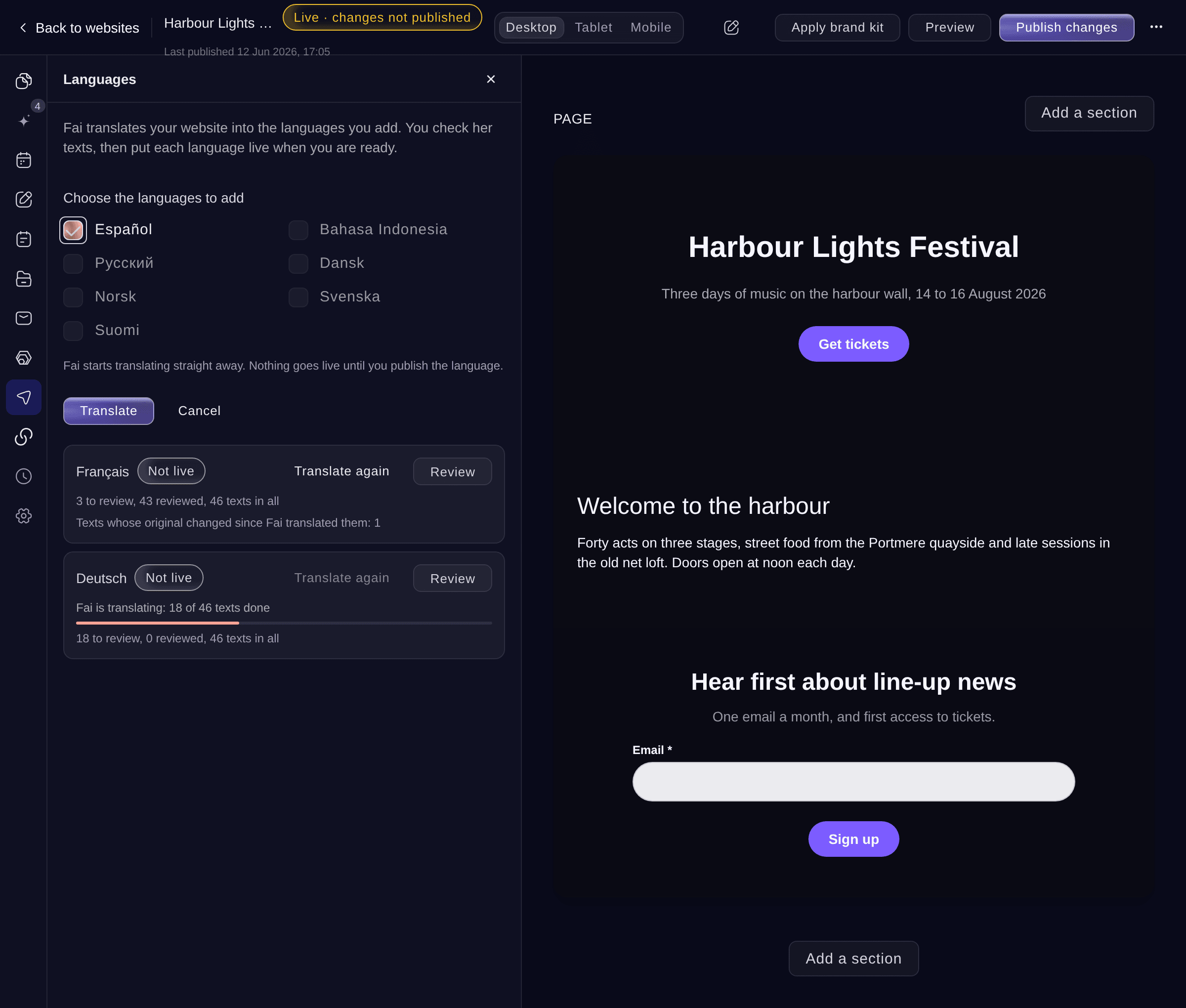The height and width of the screenshot is (1008, 1186).
Task: Click Review for Français
Action: (452, 471)
